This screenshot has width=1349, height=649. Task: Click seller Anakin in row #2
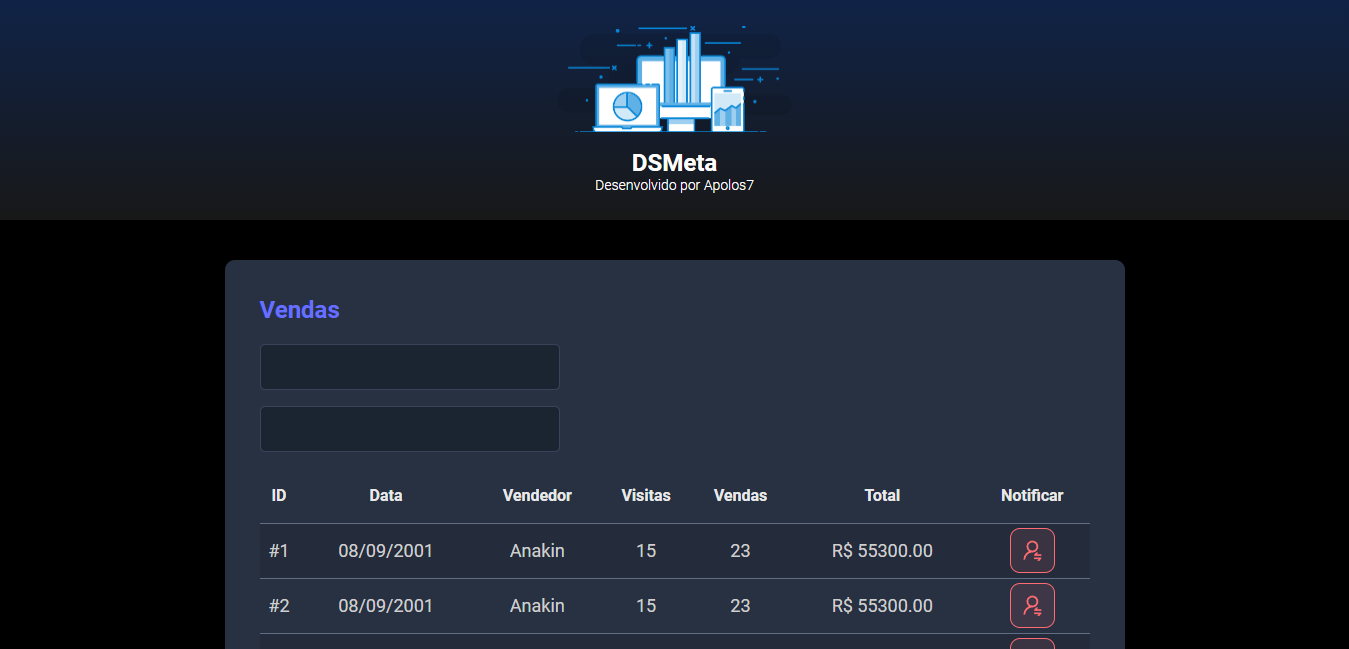537,606
